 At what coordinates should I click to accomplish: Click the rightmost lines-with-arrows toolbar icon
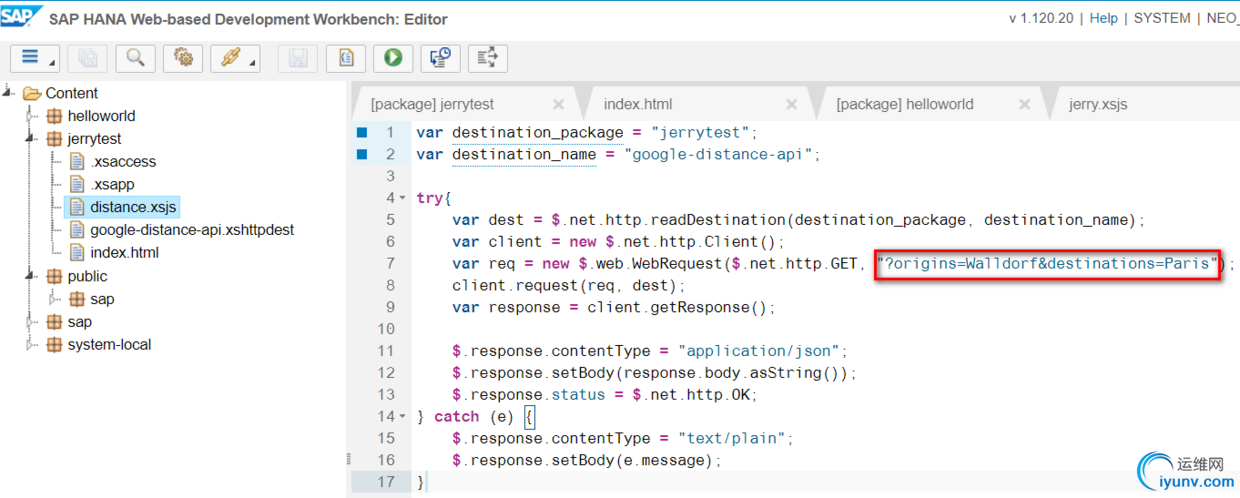point(488,58)
